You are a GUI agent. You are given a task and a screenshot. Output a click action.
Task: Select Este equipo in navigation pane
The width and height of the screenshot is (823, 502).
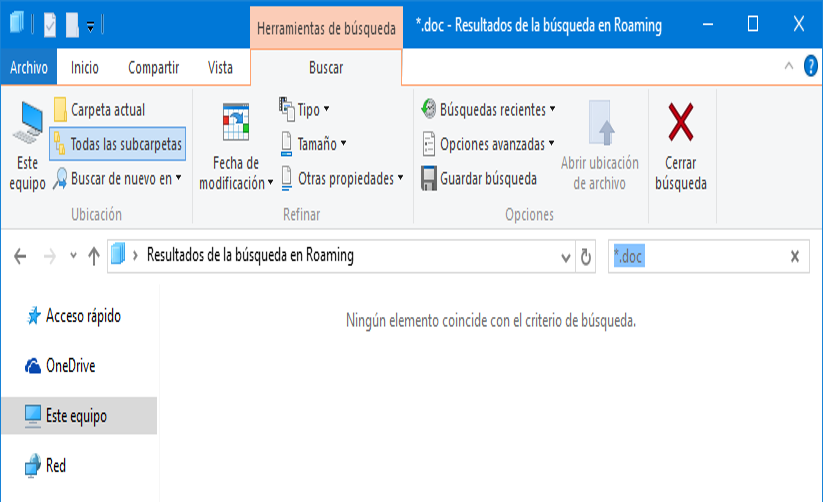tap(79, 415)
